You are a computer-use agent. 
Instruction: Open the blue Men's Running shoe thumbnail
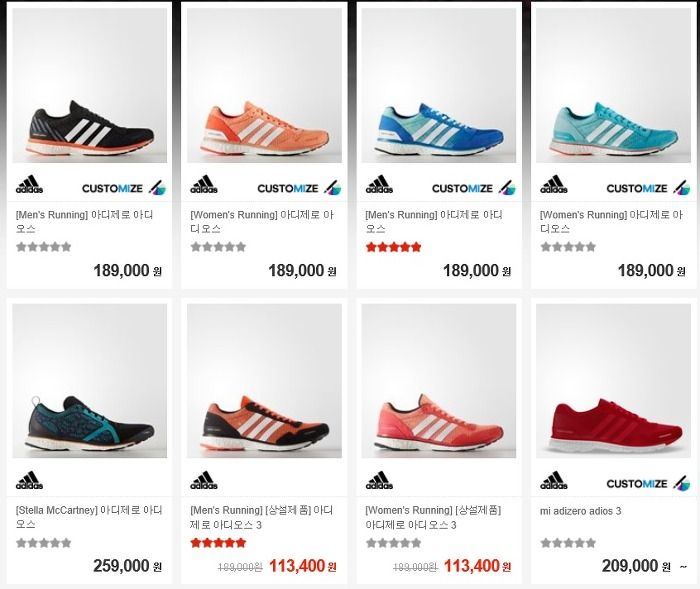point(439,85)
